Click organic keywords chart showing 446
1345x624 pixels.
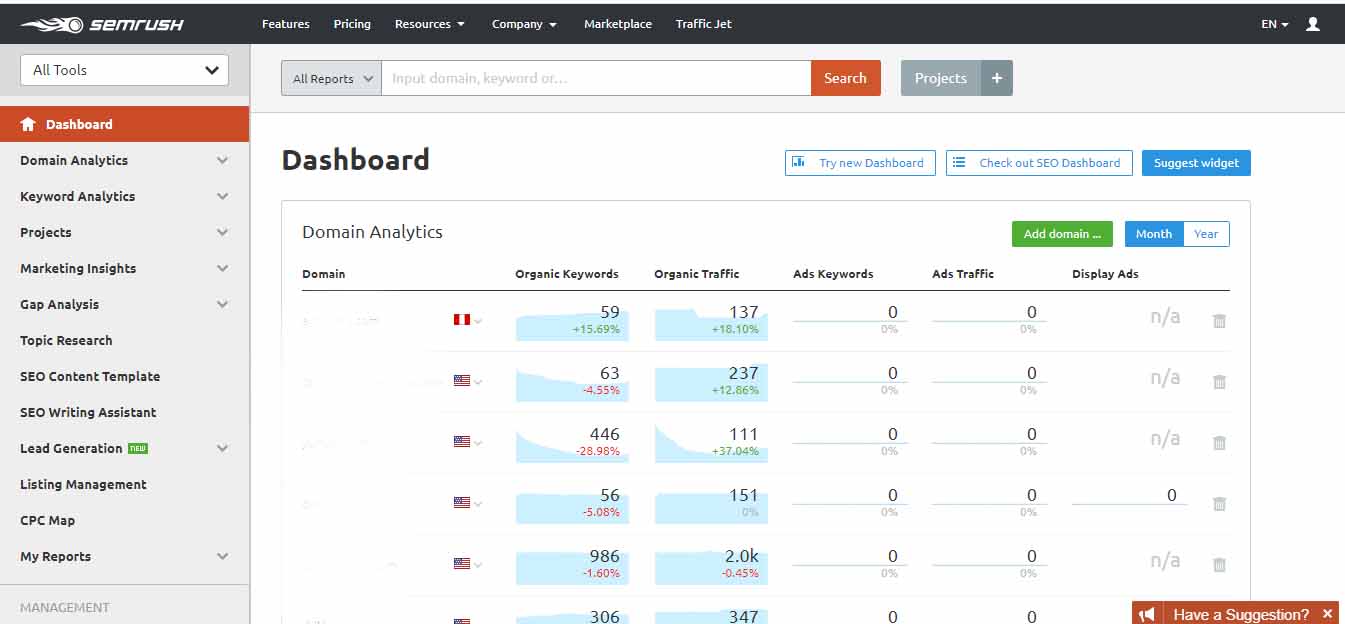[x=573, y=444]
